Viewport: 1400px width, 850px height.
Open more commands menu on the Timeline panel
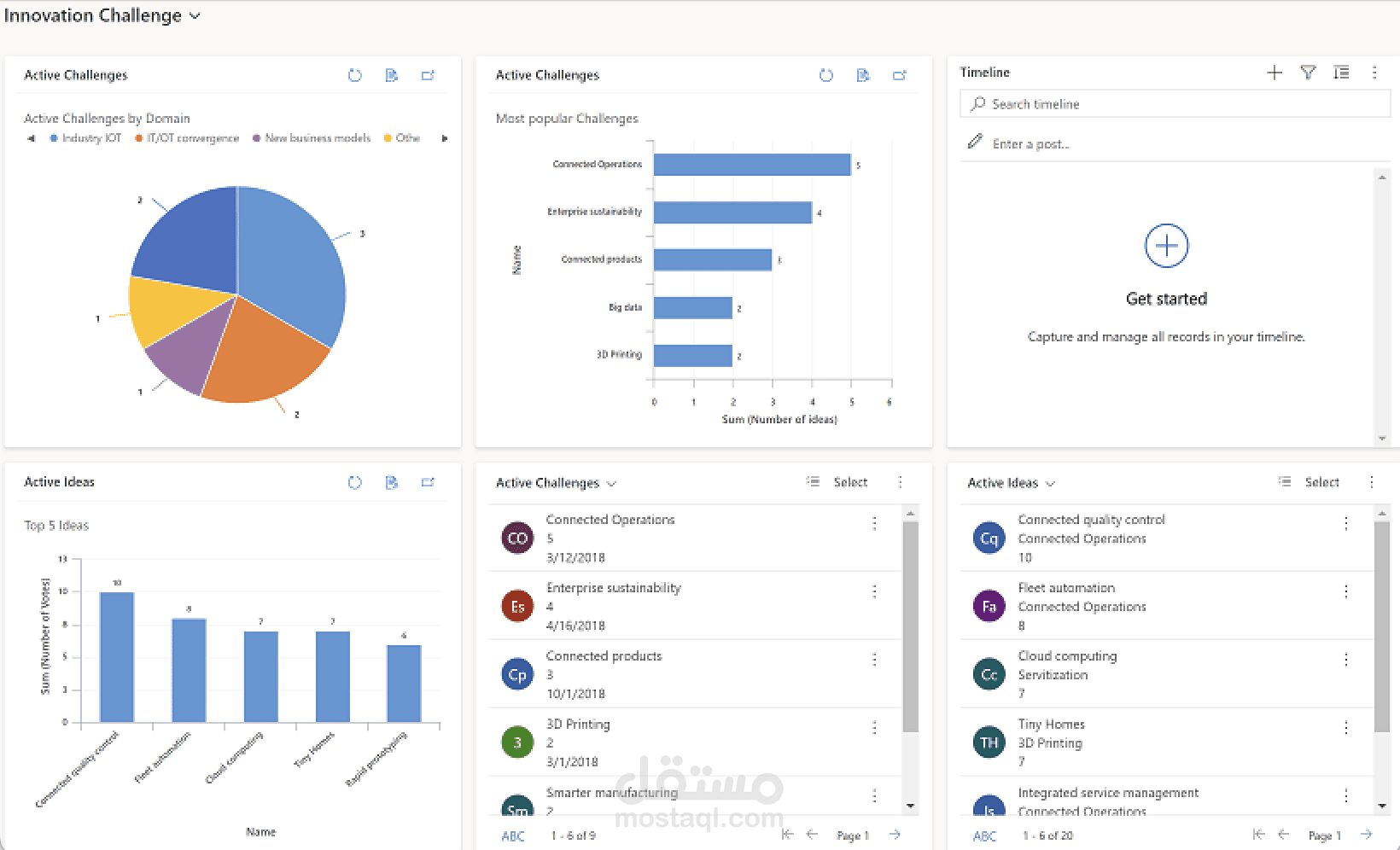click(x=1374, y=73)
